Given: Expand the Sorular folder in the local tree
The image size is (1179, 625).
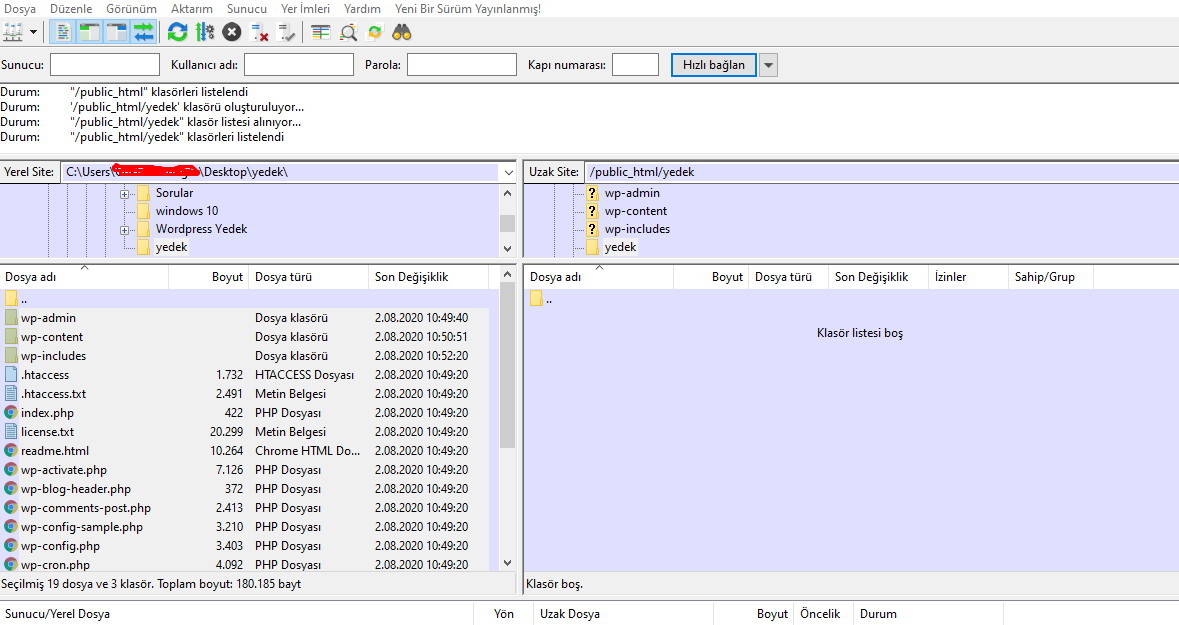Looking at the screenshot, I should [x=125, y=194].
